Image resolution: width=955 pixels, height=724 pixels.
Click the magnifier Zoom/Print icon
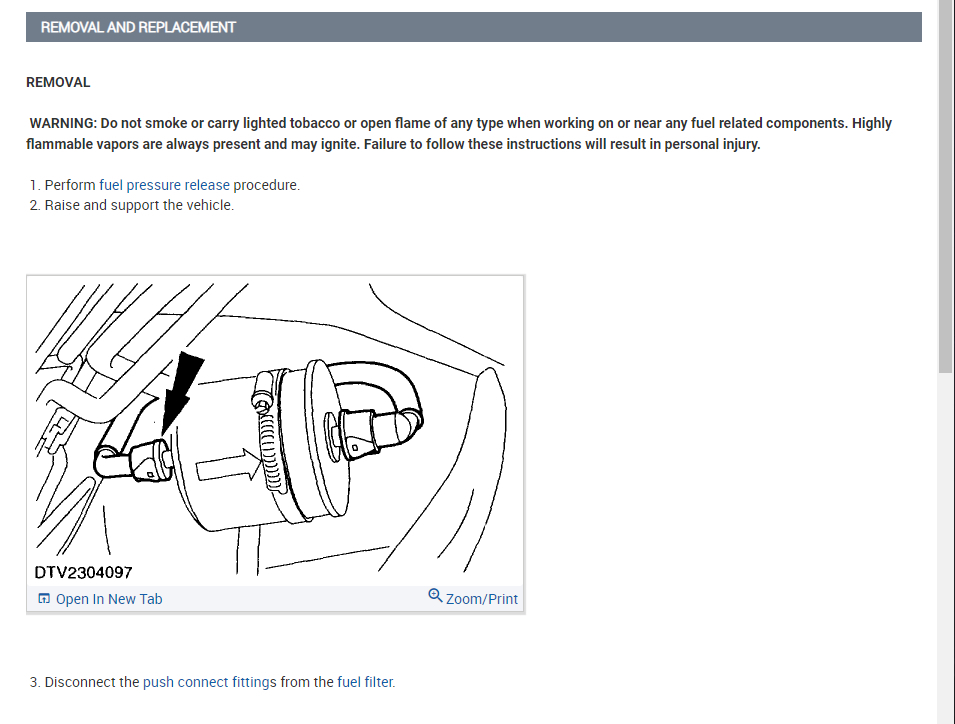coord(435,596)
